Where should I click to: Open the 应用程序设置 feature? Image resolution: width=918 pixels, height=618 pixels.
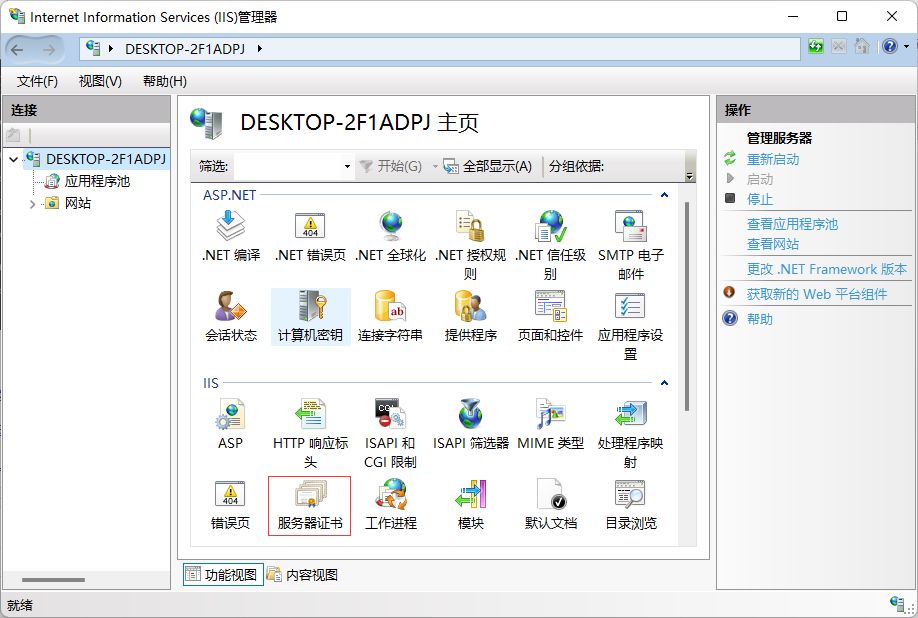(631, 326)
